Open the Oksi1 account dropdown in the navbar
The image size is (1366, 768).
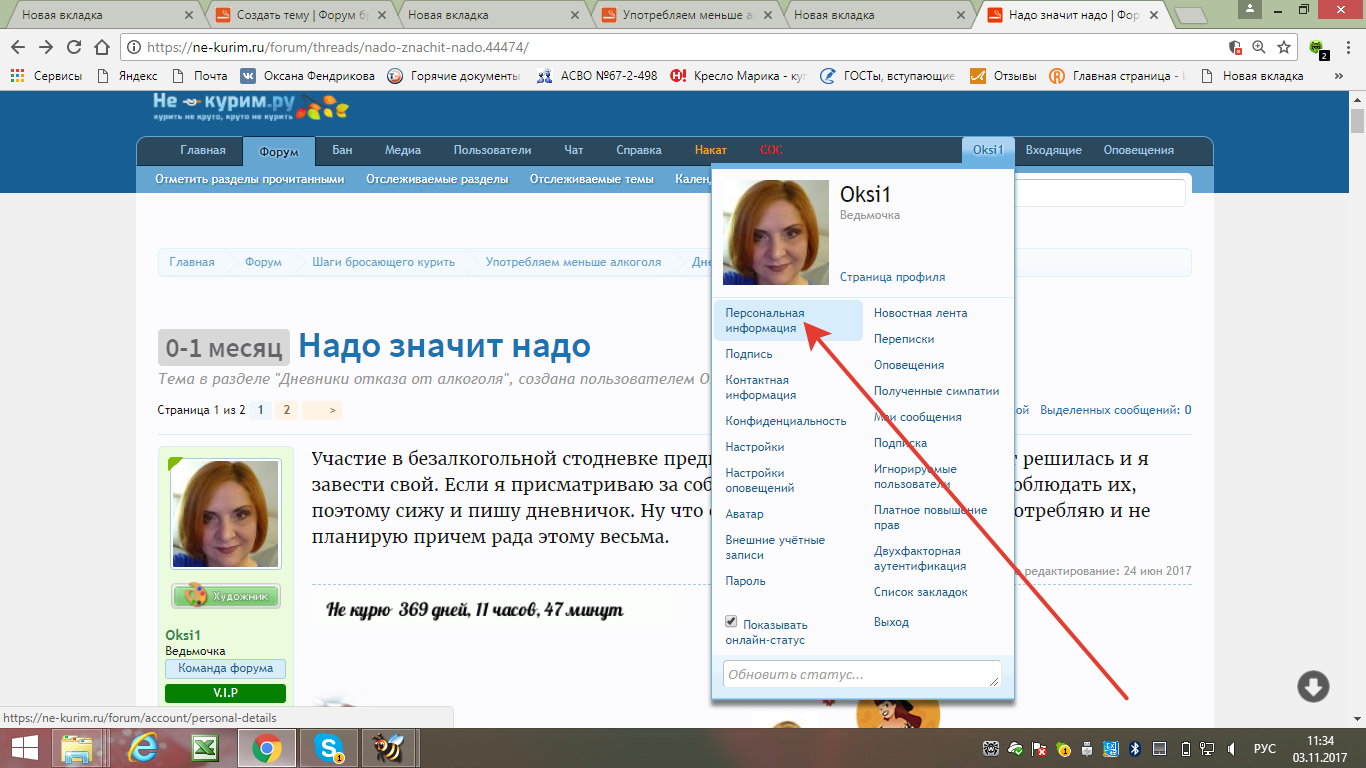[988, 150]
